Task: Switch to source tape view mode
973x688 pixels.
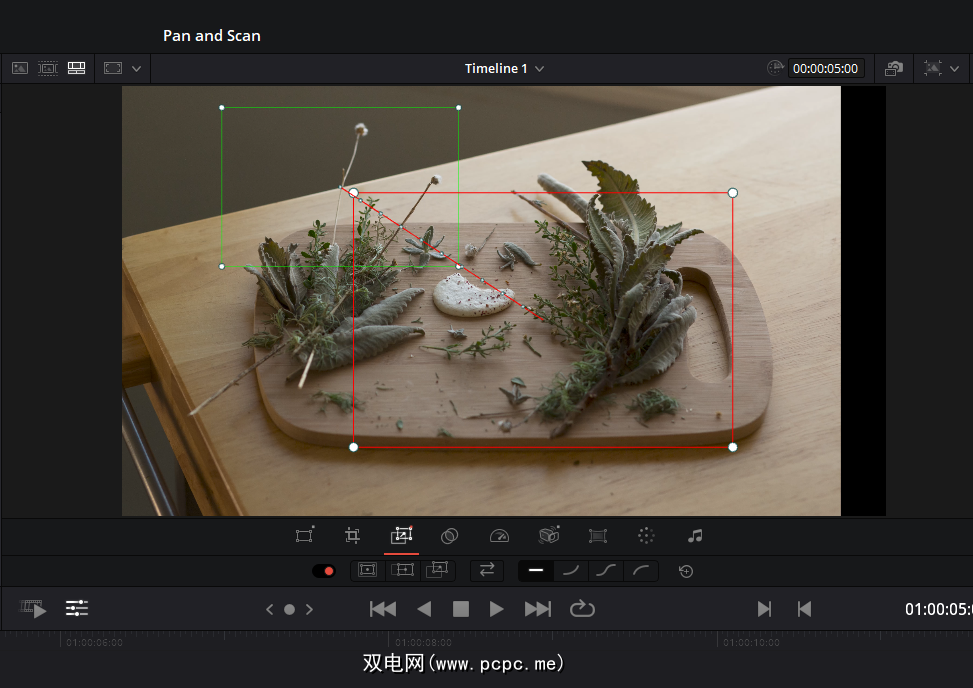Action: pyautogui.click(x=48, y=69)
